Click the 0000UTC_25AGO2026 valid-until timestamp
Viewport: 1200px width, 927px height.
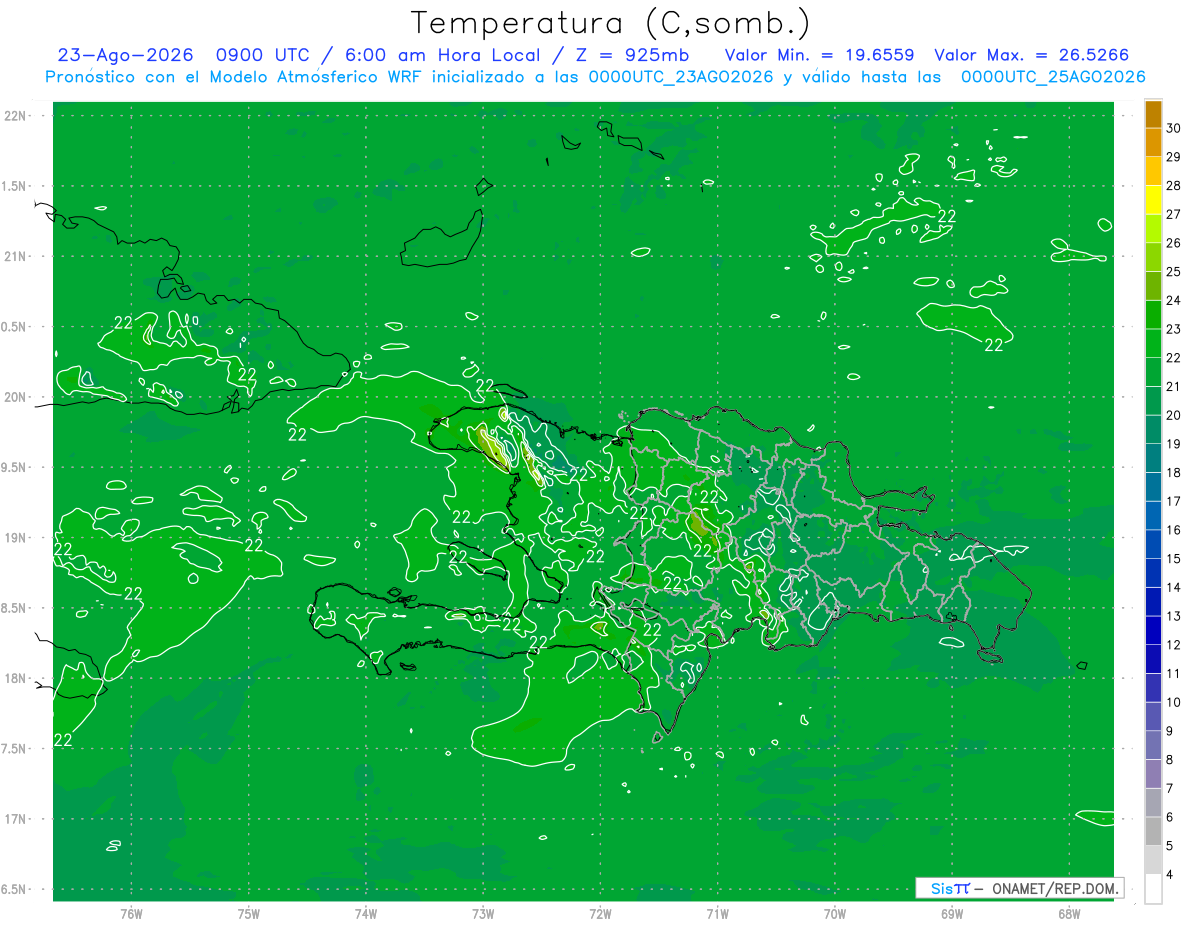(x=1053, y=77)
